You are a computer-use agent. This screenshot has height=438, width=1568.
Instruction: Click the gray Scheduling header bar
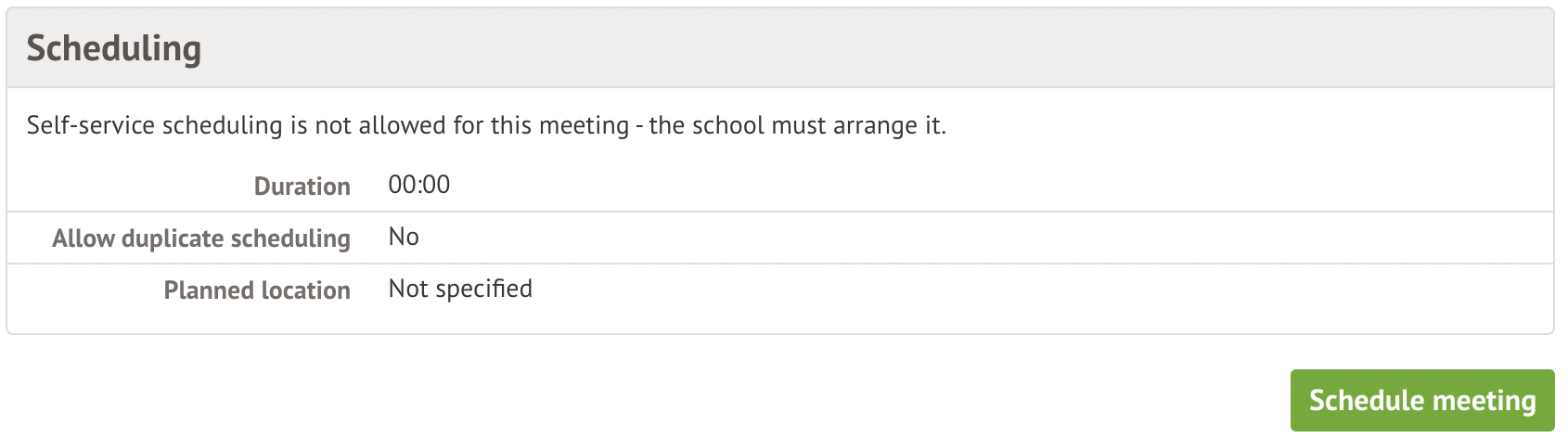pos(835,48)
